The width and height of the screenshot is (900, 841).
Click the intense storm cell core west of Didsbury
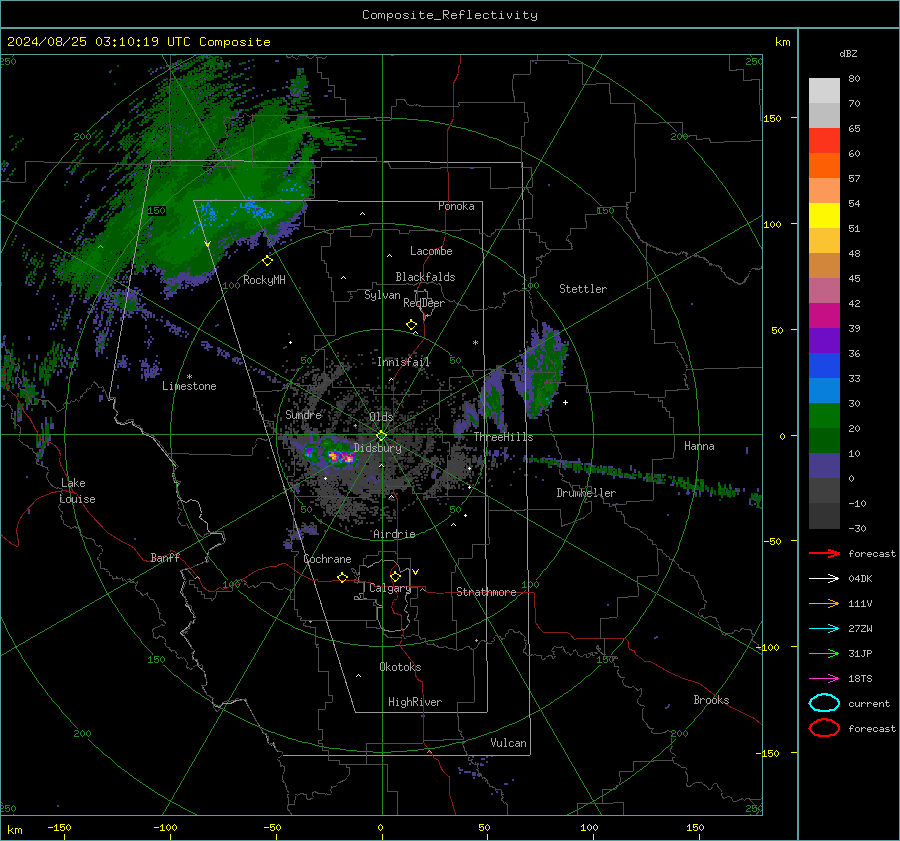[x=340, y=457]
